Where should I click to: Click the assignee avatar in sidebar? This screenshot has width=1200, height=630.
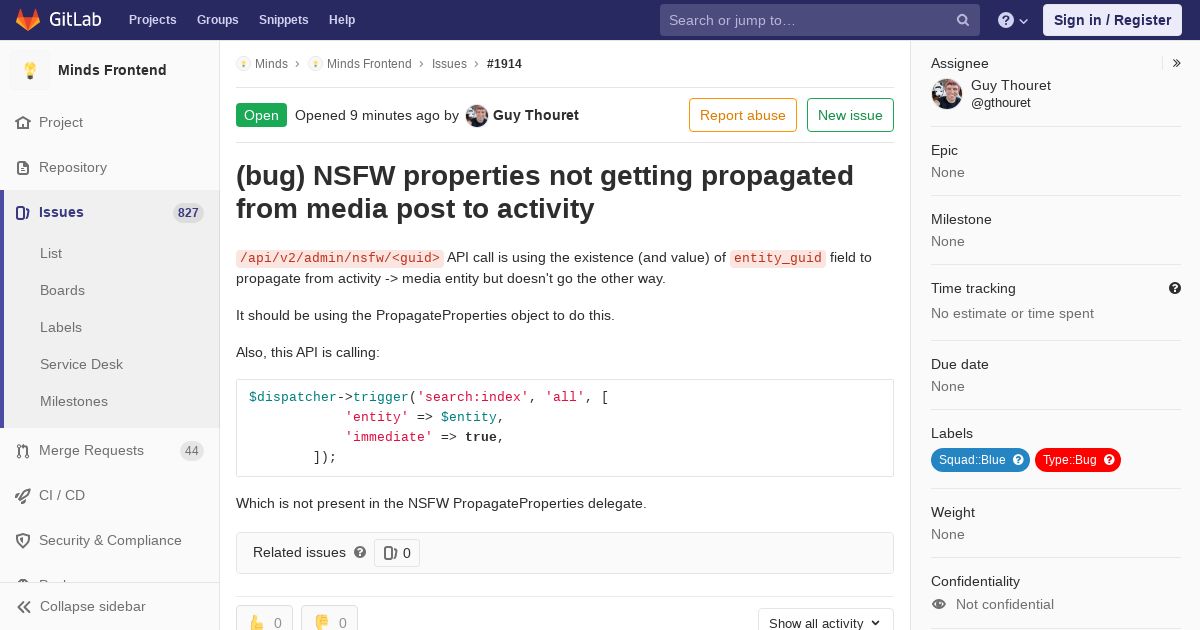[947, 94]
